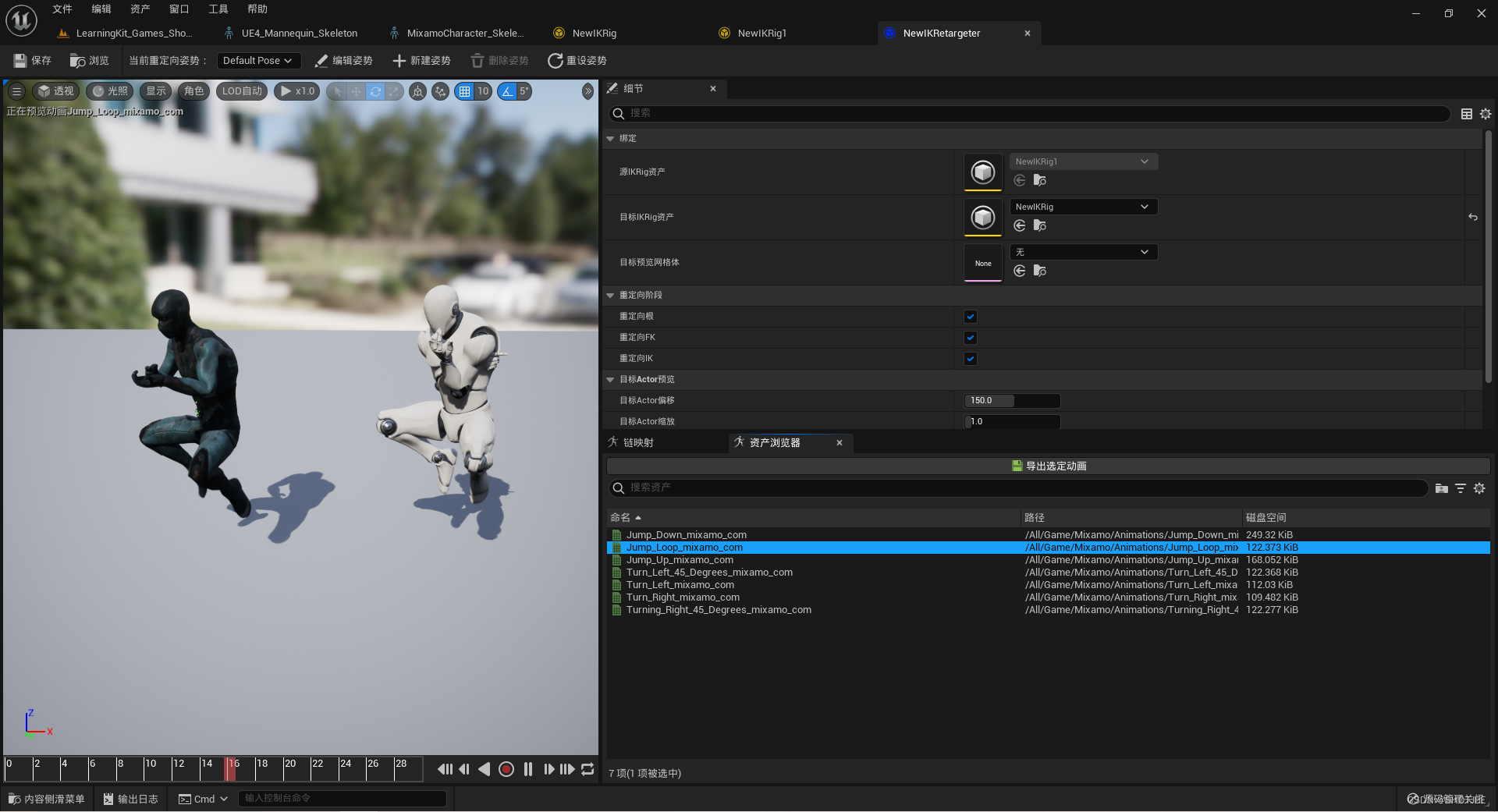Toggle the world/local coordinate system icon
Image resolution: width=1498 pixels, height=812 pixels.
tap(418, 91)
